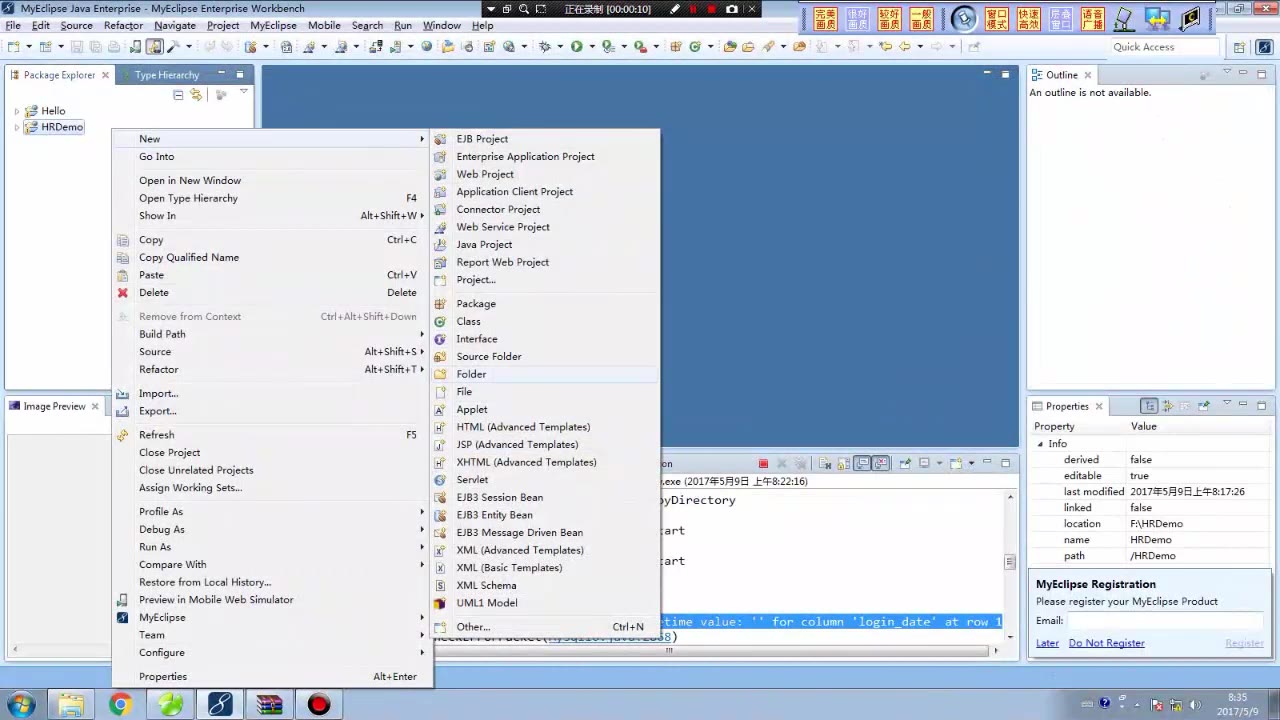The width and height of the screenshot is (1280, 720).
Task: Open Run toolbar button dropdown arrow
Action: (592, 46)
